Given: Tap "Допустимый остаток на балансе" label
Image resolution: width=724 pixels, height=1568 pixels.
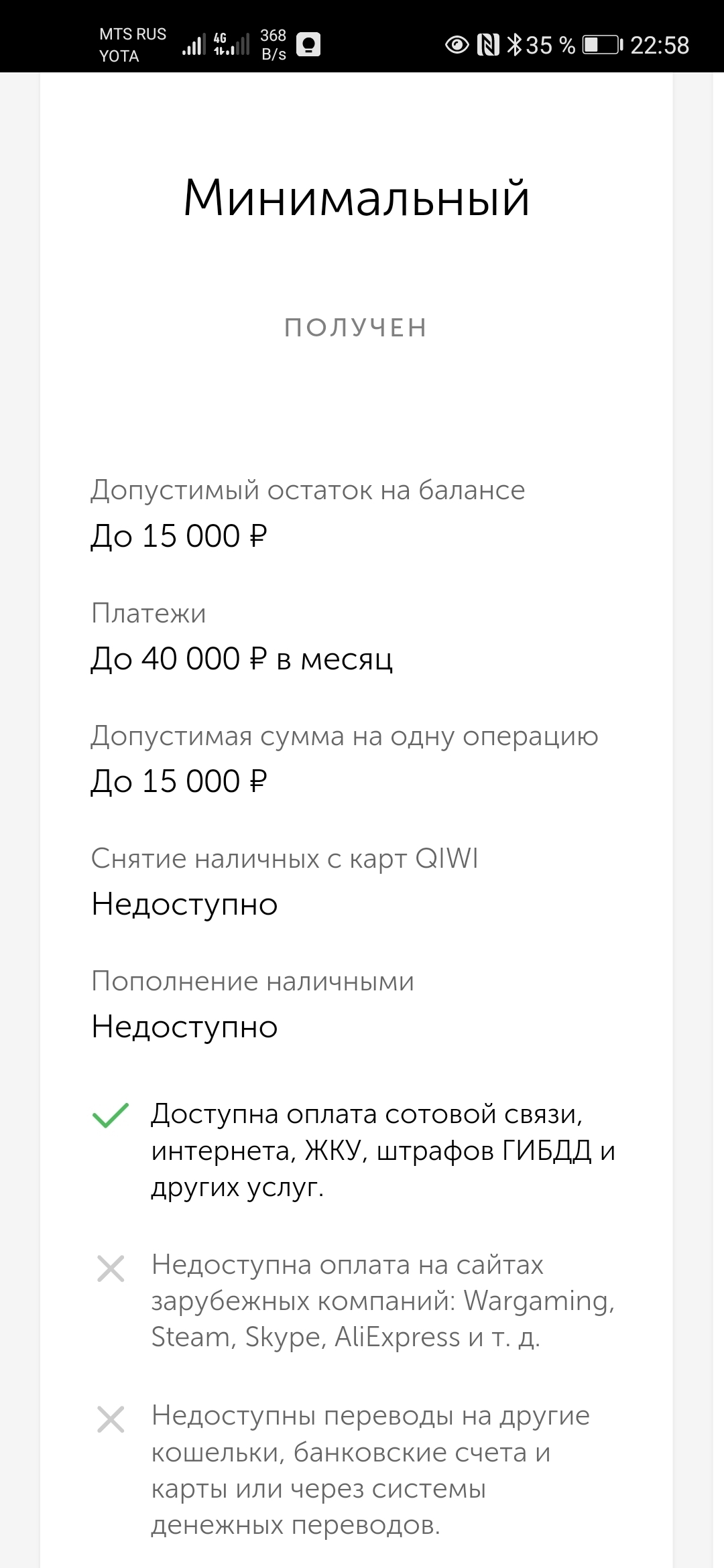Looking at the screenshot, I should click(x=308, y=490).
